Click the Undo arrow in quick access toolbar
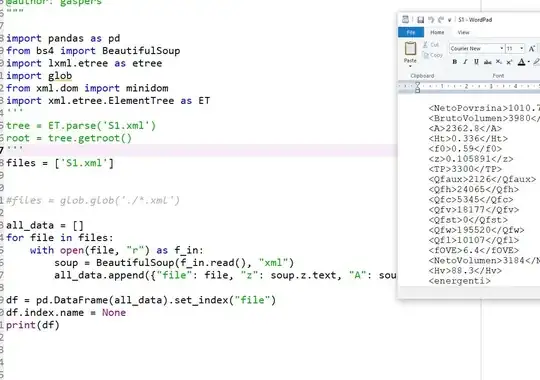540x380 pixels. pos(431,20)
